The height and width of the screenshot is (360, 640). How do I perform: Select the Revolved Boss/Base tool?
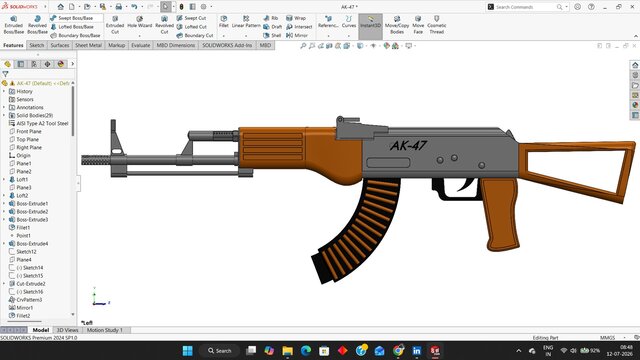pyautogui.click(x=37, y=25)
